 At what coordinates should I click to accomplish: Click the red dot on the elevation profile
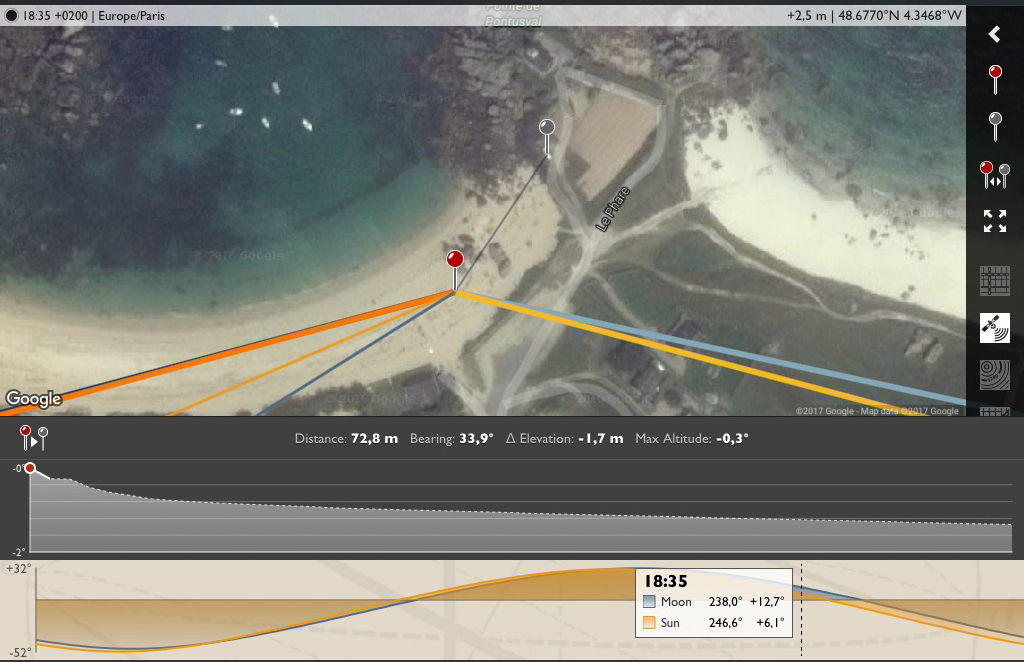(29, 468)
